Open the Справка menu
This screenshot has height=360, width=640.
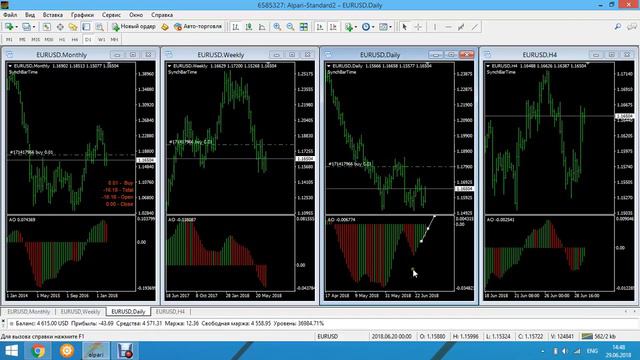pos(162,15)
